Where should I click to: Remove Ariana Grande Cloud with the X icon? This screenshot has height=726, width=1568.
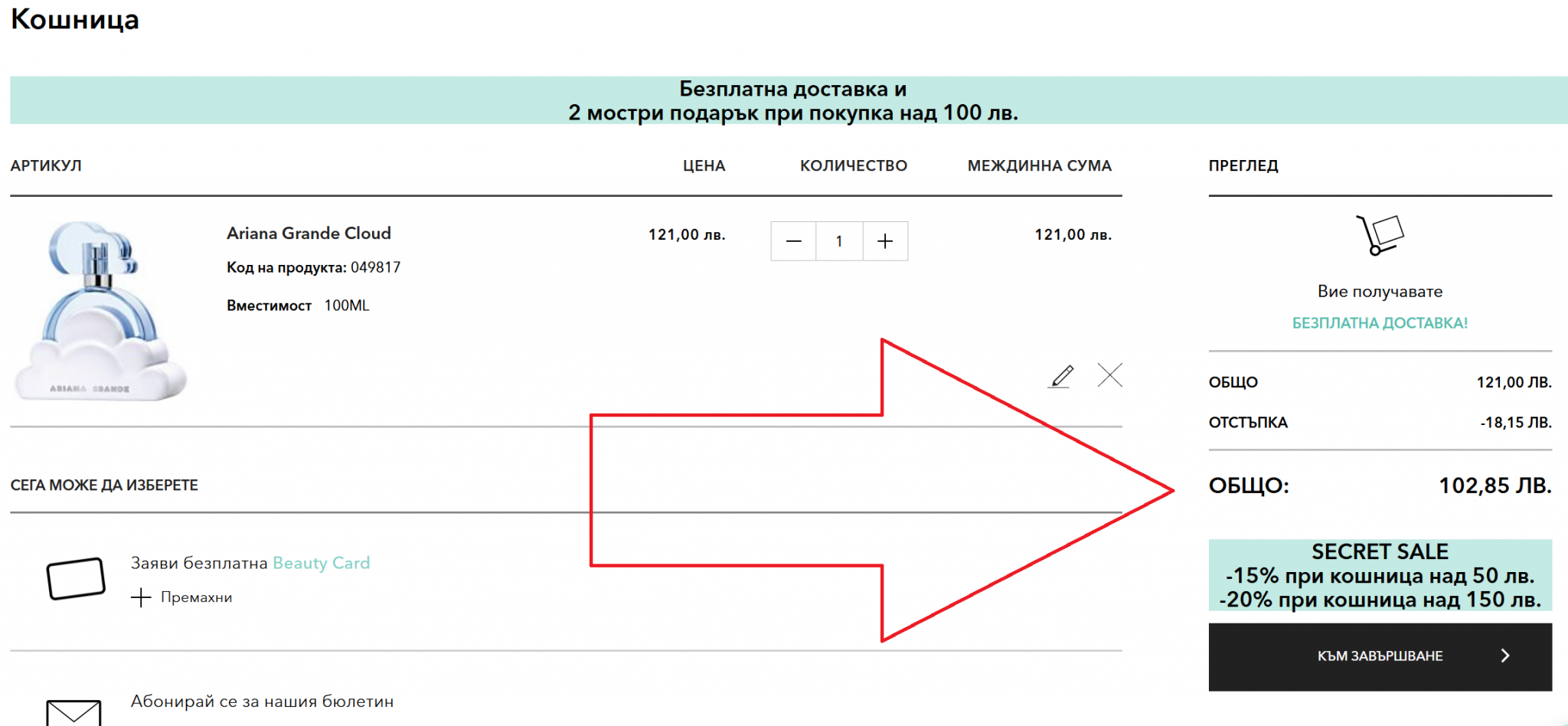pyautogui.click(x=1109, y=375)
